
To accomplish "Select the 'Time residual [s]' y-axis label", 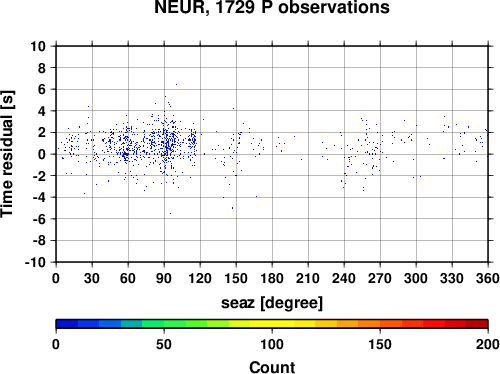I will point(7,154).
